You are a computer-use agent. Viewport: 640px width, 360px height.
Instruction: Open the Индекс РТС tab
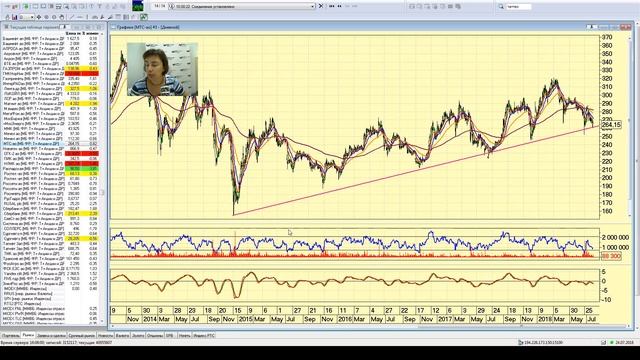coord(204,336)
